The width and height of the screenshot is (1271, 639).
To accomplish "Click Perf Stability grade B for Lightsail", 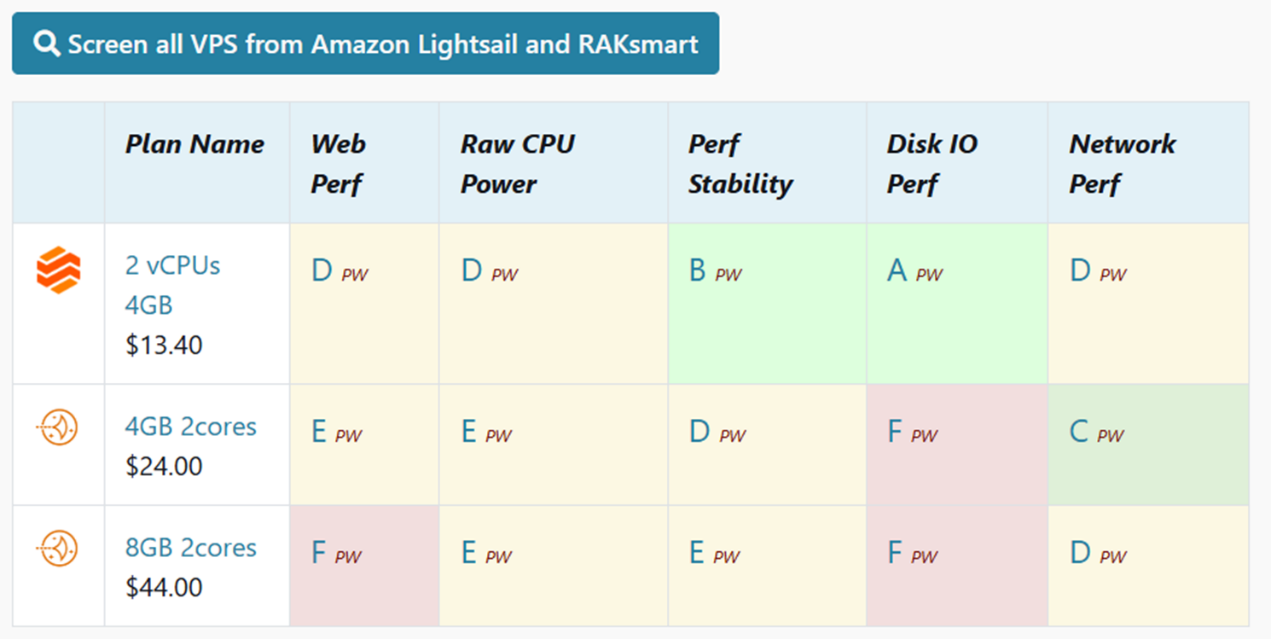I will 698,271.
